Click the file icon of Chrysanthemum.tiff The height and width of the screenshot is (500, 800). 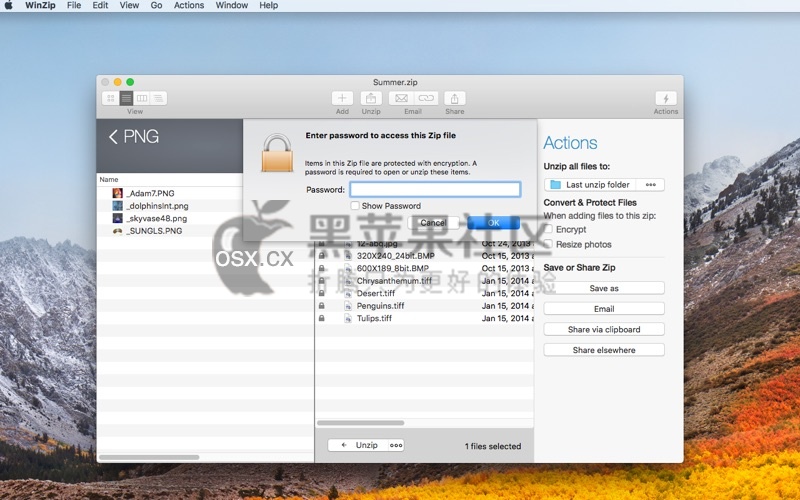click(x=348, y=281)
